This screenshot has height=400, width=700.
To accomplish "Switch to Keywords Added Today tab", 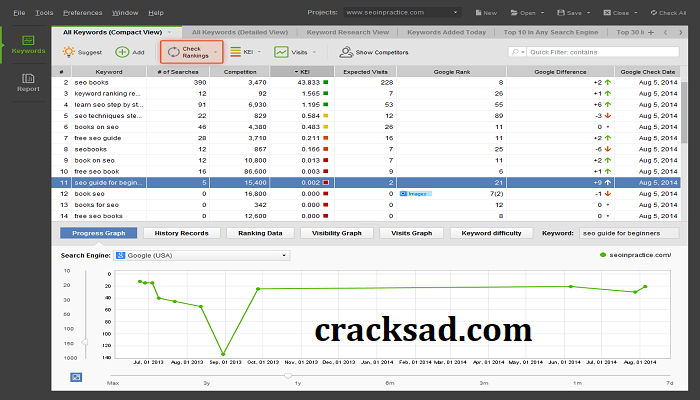I will [446, 32].
